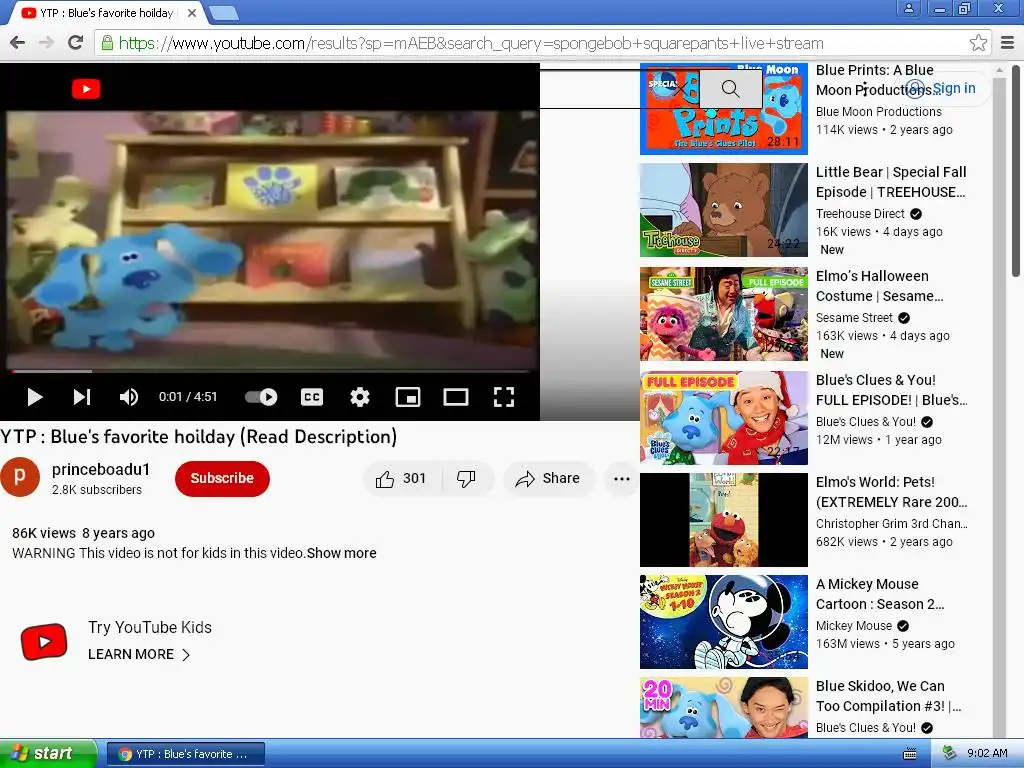This screenshot has height=768, width=1024.
Task: Select the YTP Blue's favorite hoilday tab
Action: 108,13
